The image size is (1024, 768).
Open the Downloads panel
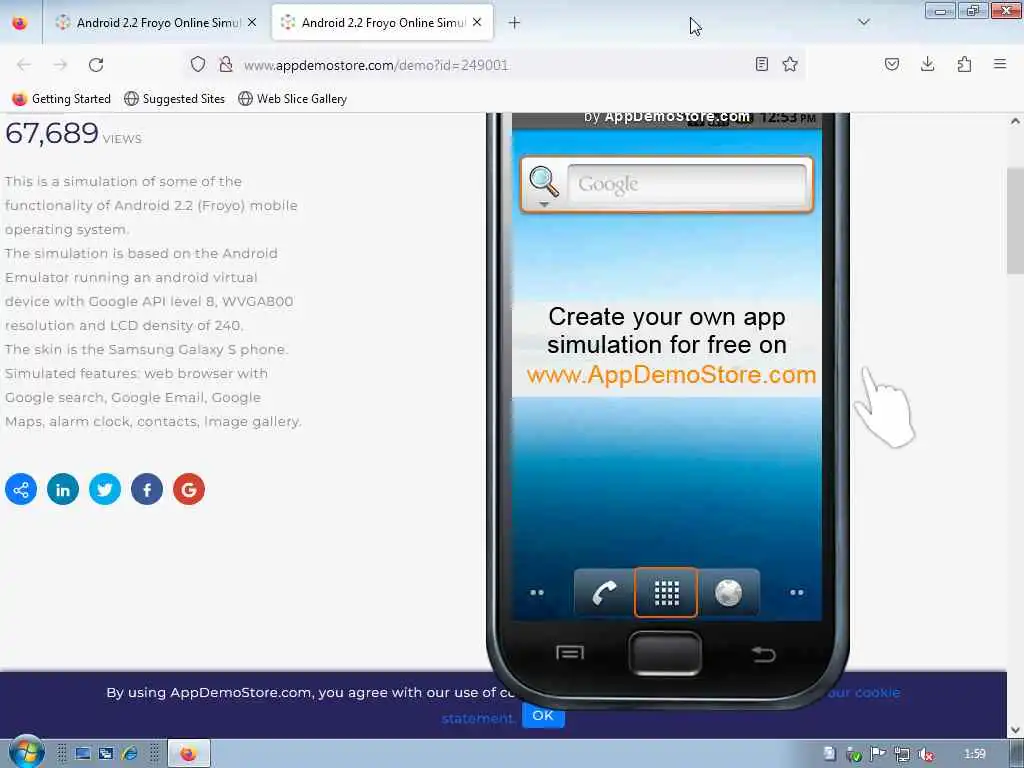coord(927,64)
